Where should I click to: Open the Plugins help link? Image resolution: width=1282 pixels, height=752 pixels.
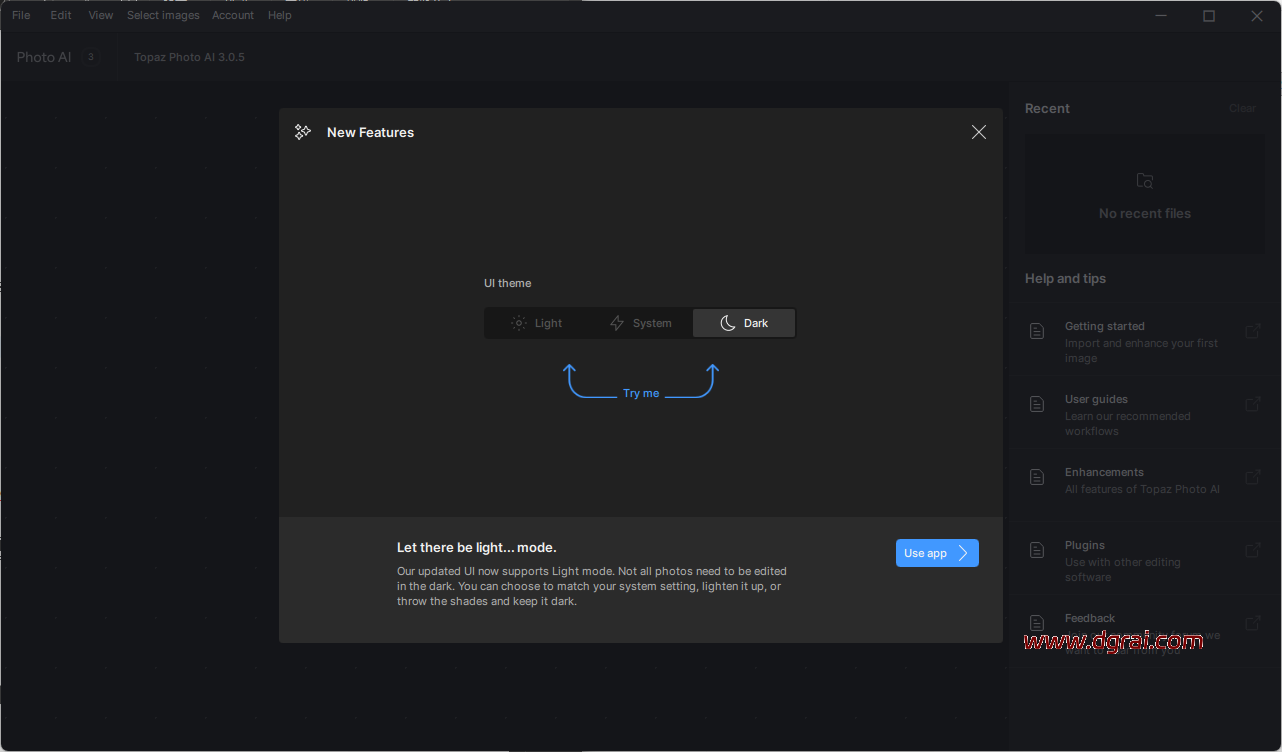(1145, 560)
